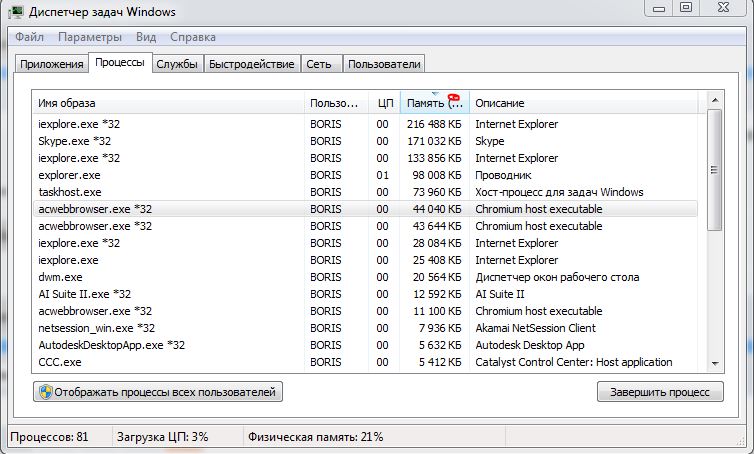Viewport: 754px width, 454px height.
Task: Sort by Описание column header
Action: coord(583,103)
